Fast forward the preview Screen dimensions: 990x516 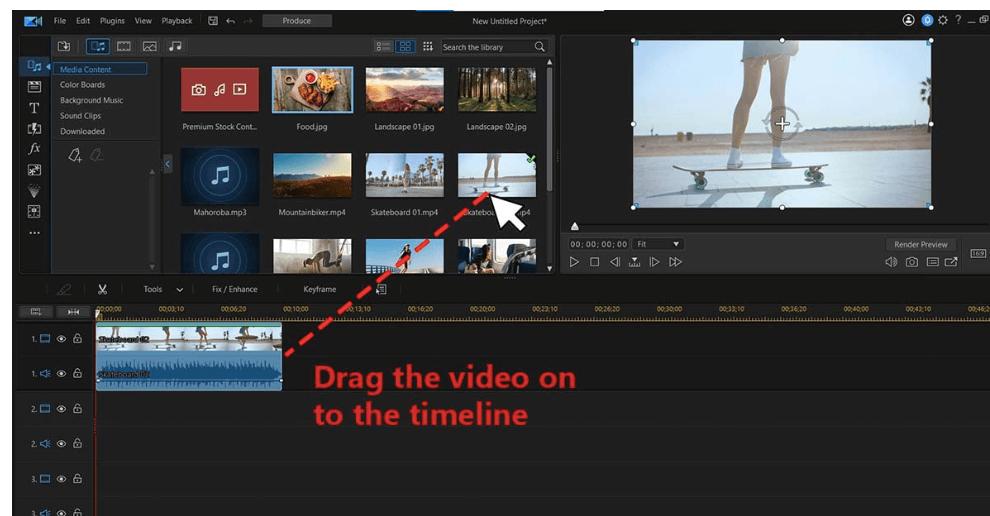click(x=675, y=262)
